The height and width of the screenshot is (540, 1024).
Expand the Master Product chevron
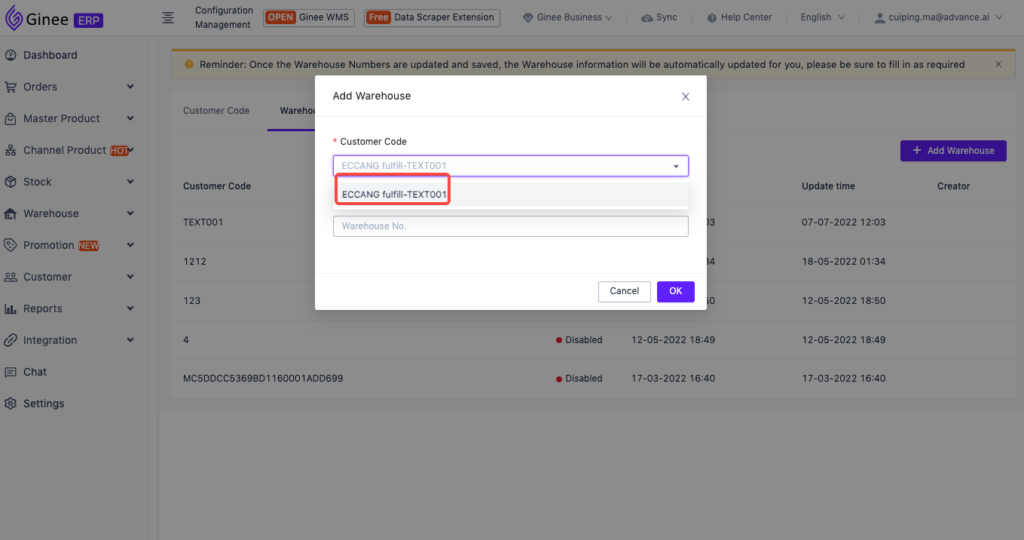pyautogui.click(x=130, y=118)
